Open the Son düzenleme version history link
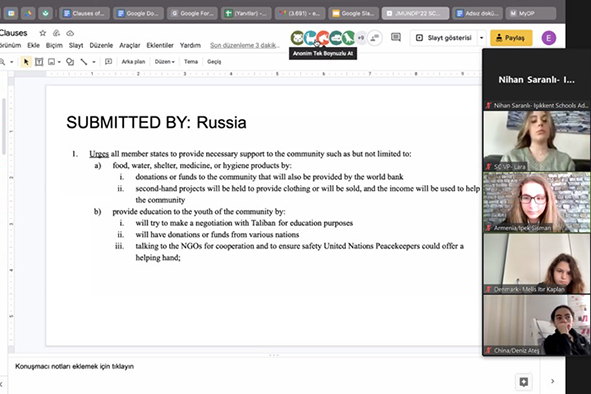The height and width of the screenshot is (394, 591). click(245, 46)
